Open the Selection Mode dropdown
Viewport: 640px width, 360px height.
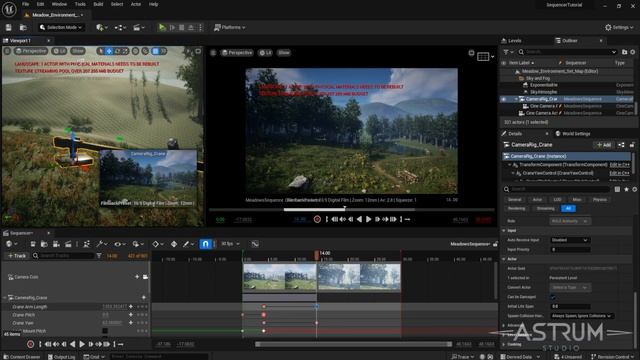pyautogui.click(x=61, y=27)
